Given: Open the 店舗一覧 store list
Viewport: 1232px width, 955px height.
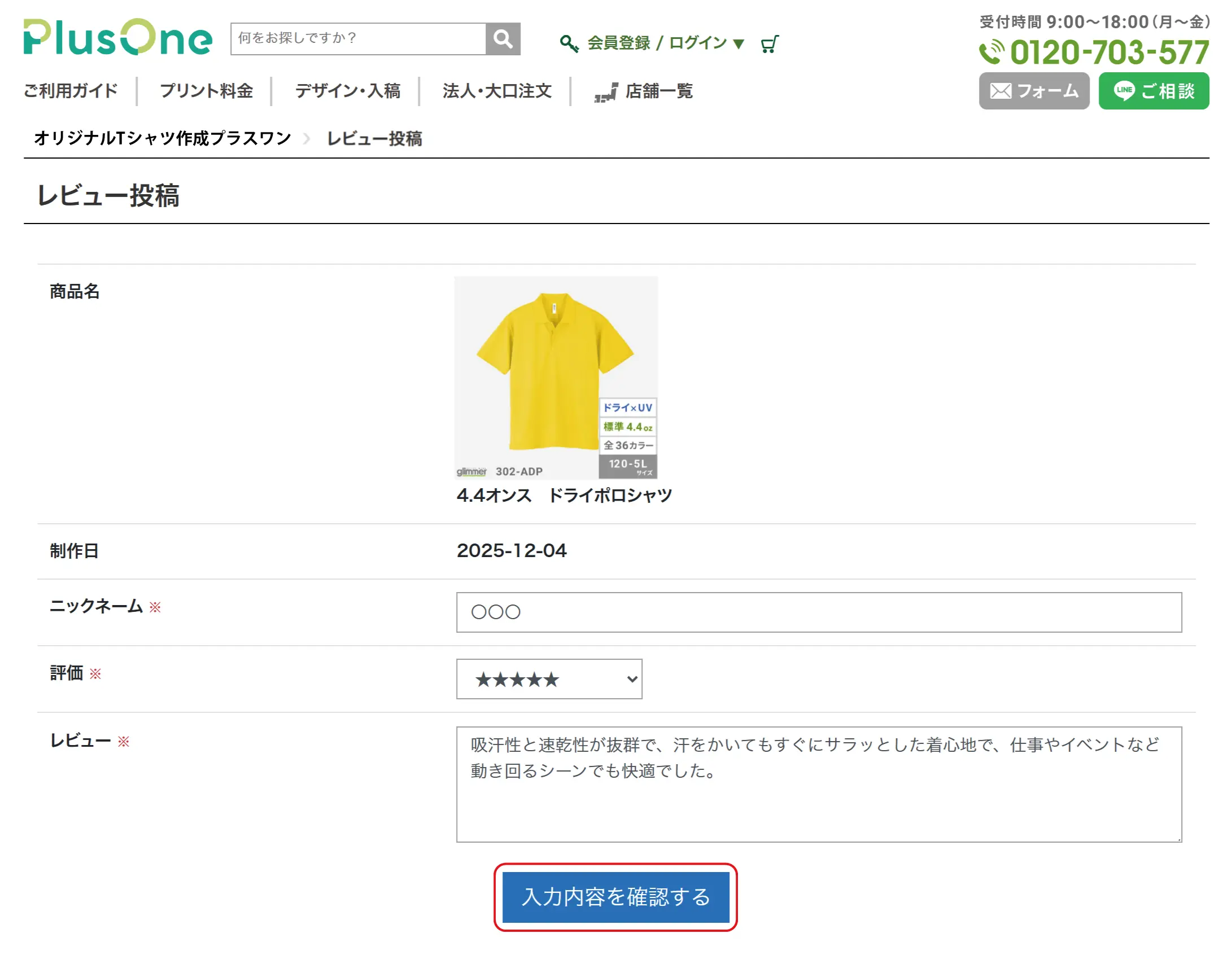Looking at the screenshot, I should (644, 91).
